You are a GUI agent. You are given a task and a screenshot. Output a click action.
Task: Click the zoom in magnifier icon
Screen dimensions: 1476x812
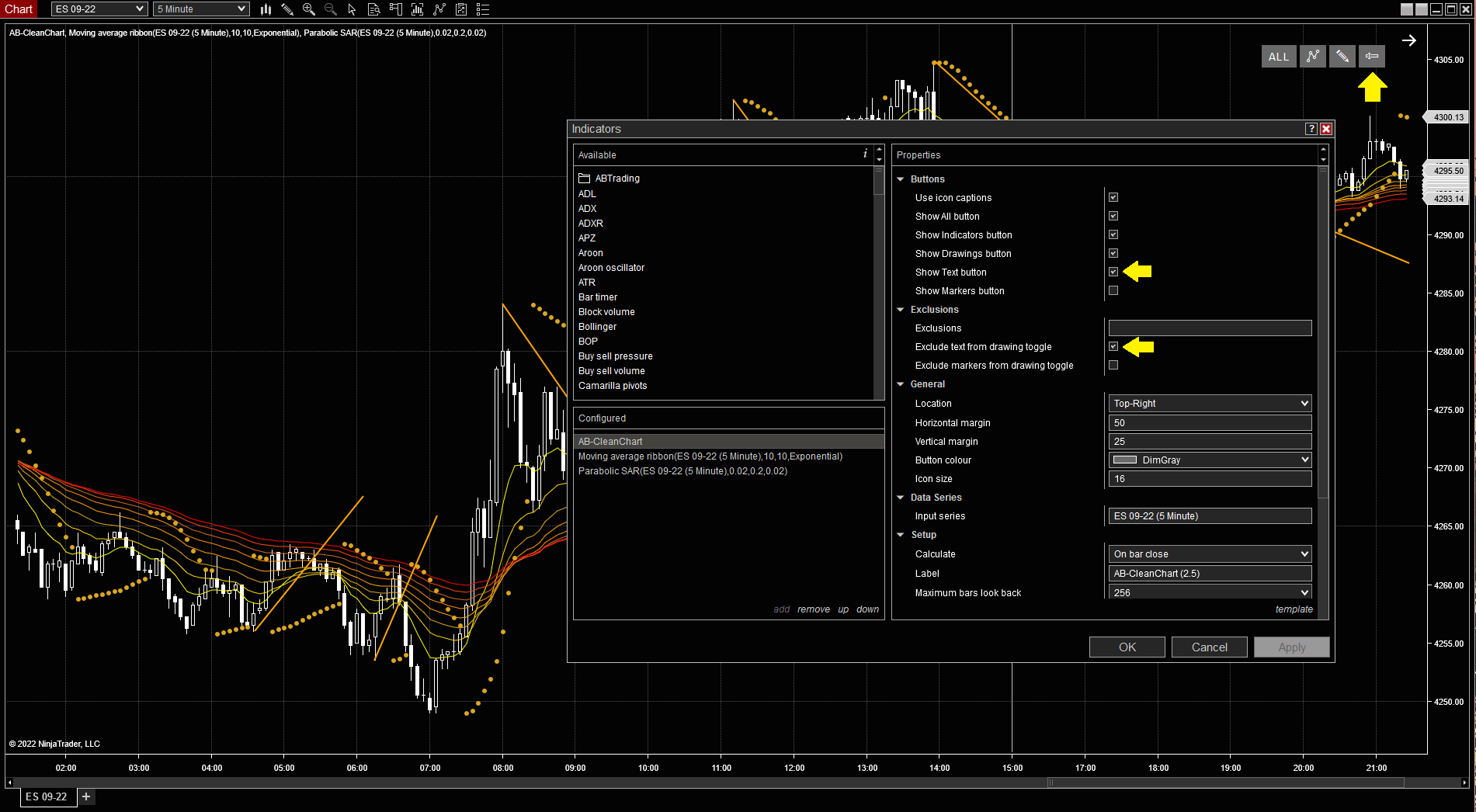308,9
